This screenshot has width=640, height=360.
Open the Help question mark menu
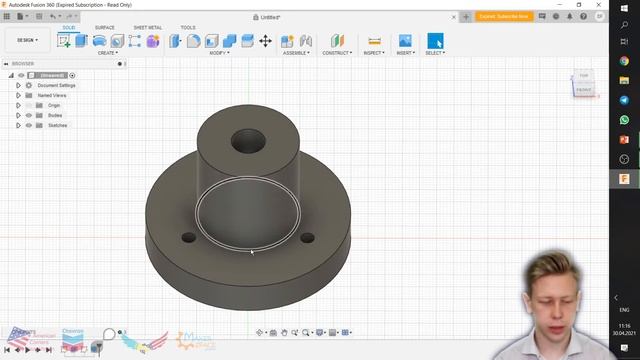[x=584, y=16]
